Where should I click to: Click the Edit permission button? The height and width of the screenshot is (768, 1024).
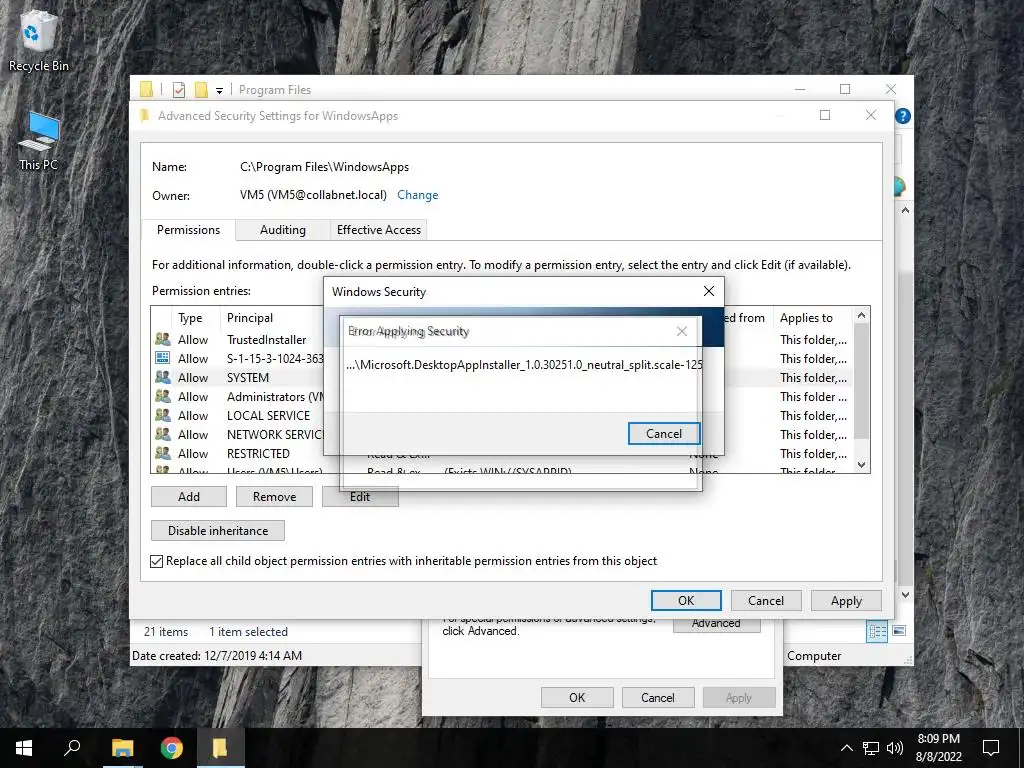click(360, 497)
